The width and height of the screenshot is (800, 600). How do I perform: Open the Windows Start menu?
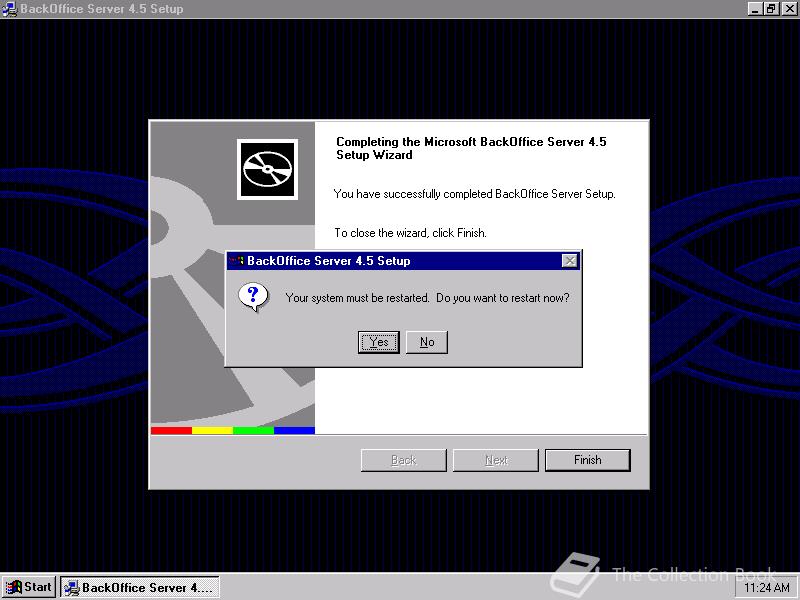(29, 587)
